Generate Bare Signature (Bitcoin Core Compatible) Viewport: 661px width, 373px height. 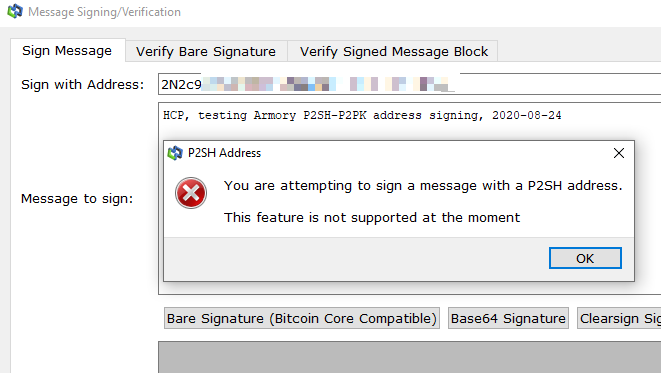[x=302, y=318]
